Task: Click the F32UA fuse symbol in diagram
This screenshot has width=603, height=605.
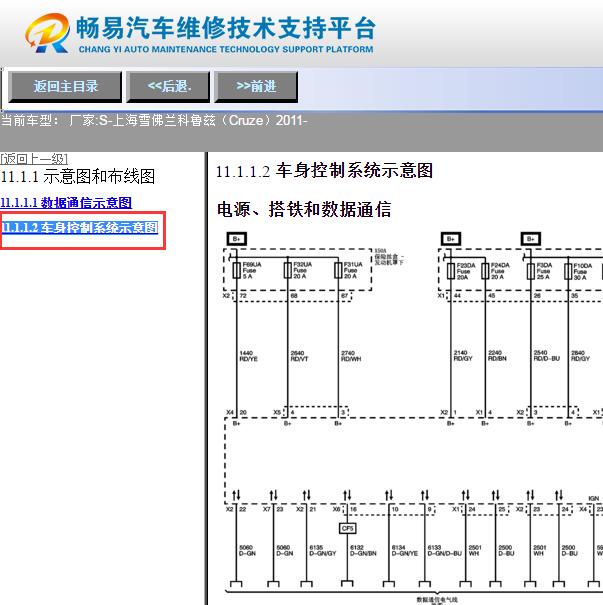Action: pyautogui.click(x=287, y=270)
